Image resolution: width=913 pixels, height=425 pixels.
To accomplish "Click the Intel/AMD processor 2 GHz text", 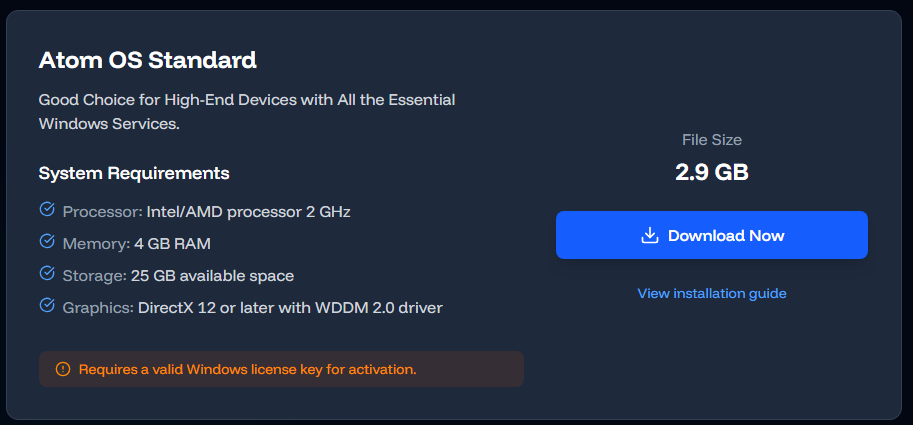I will [249, 212].
